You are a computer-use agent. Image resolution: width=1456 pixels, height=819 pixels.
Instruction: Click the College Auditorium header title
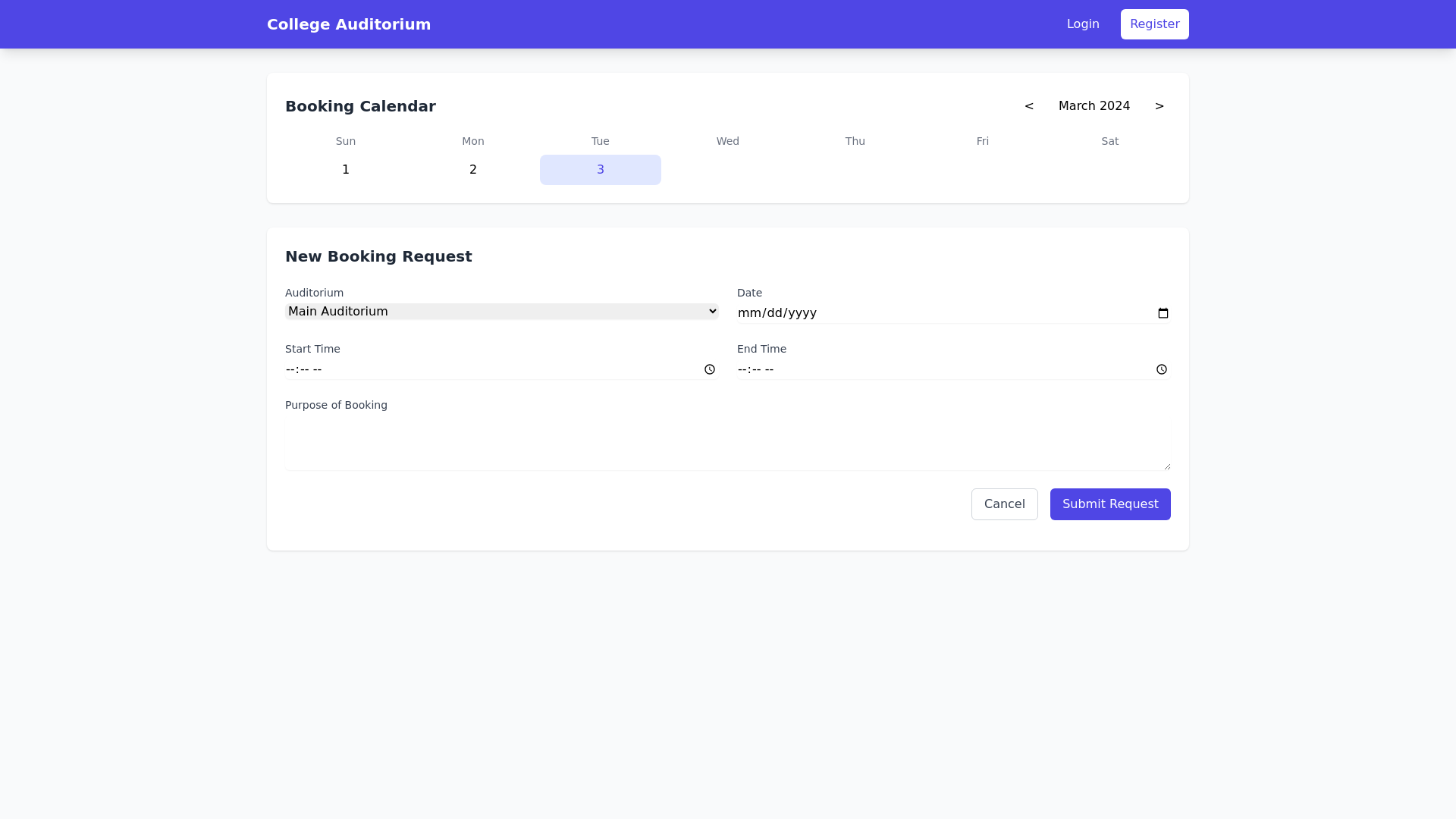(x=349, y=24)
